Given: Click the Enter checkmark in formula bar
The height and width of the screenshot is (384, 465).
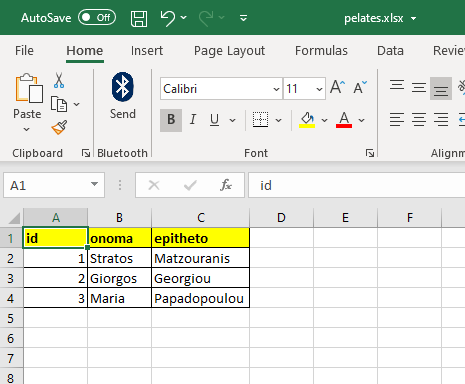Looking at the screenshot, I should coord(190,185).
